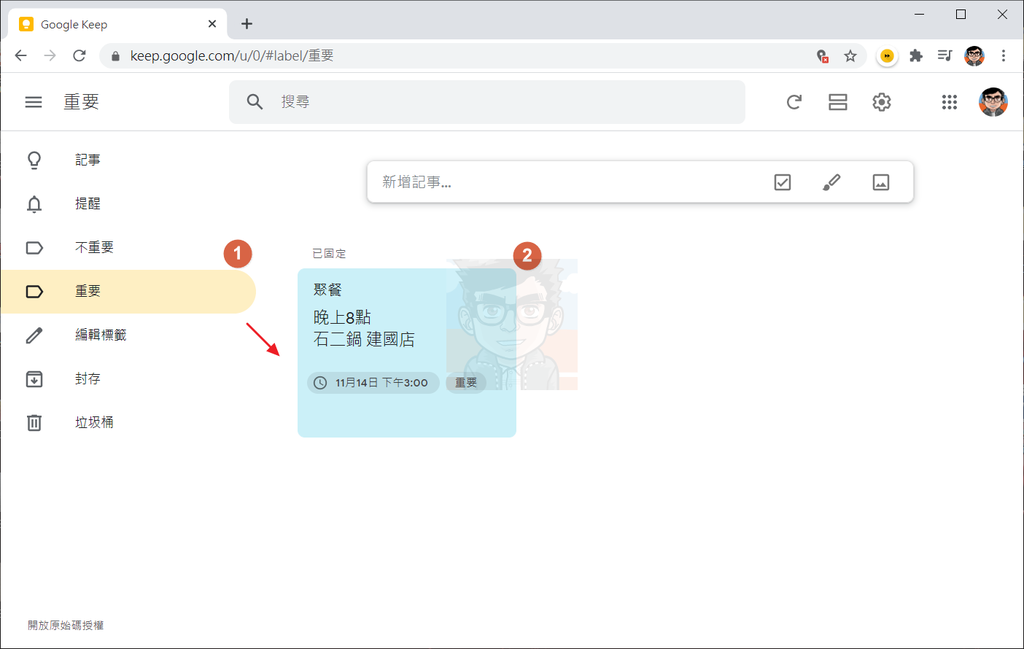
Task: Open Chrome profile avatar
Action: 974,56
